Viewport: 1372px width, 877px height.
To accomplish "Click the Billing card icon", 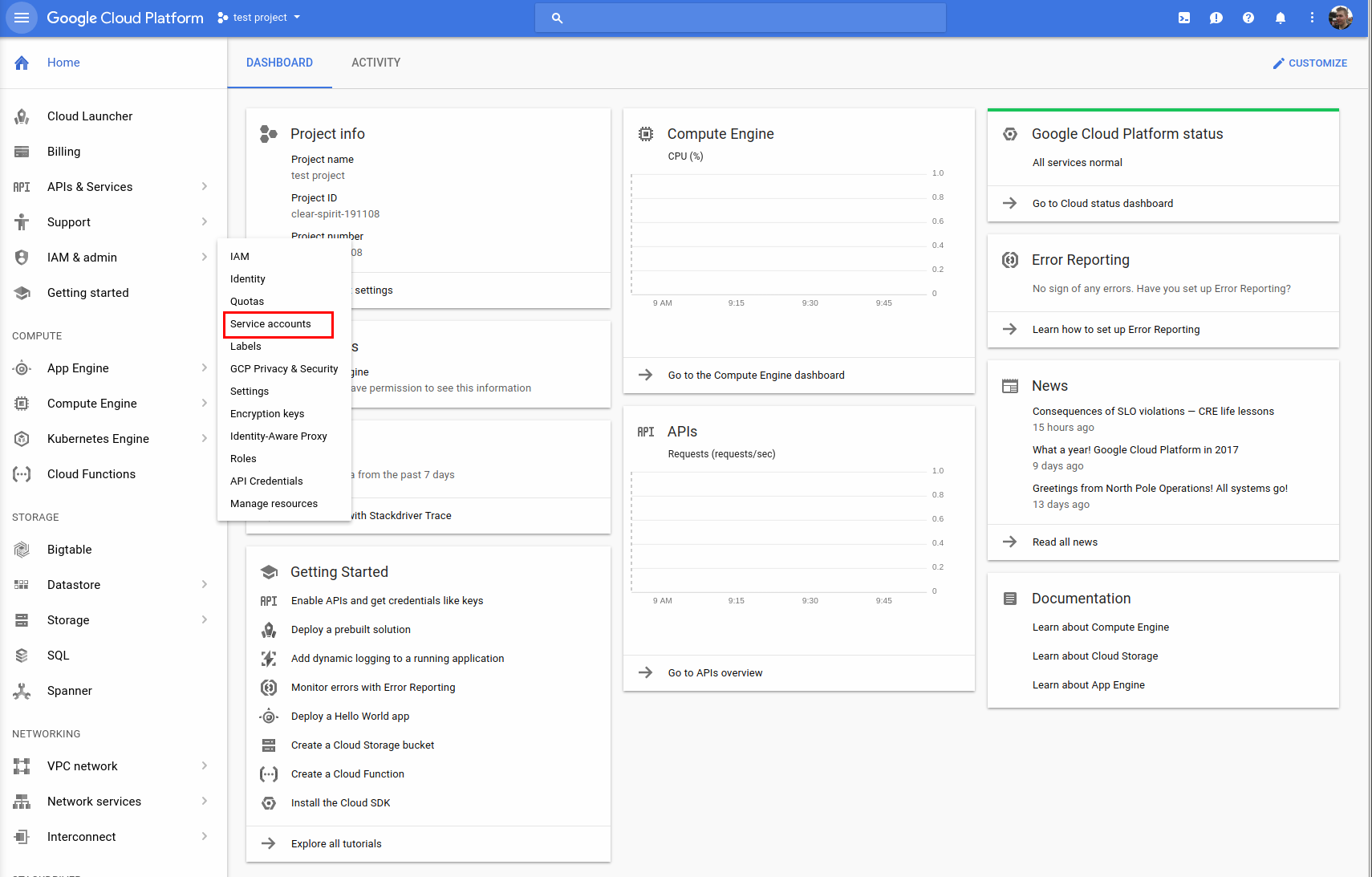I will pyautogui.click(x=22, y=152).
